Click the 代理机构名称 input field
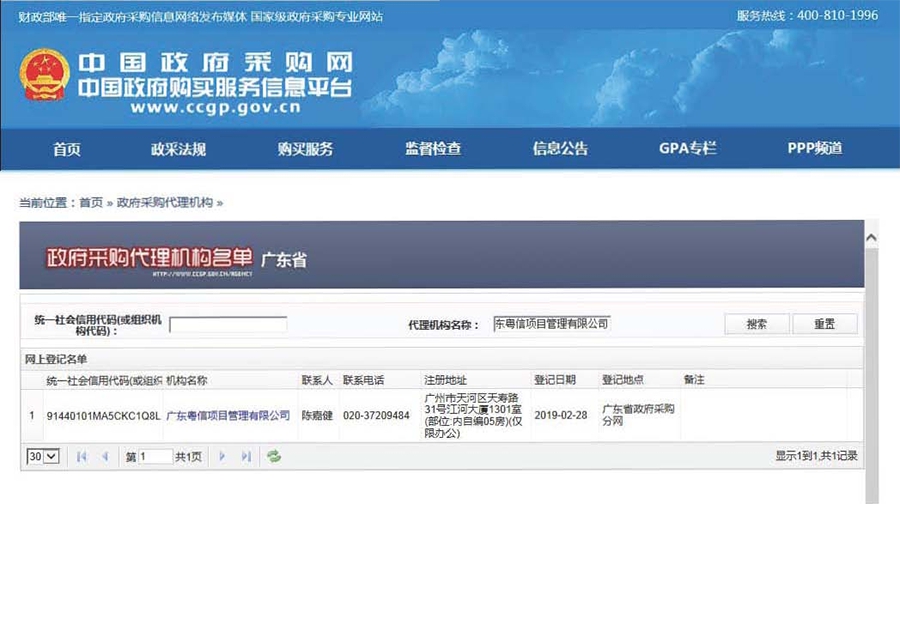The image size is (900, 637). [551, 324]
